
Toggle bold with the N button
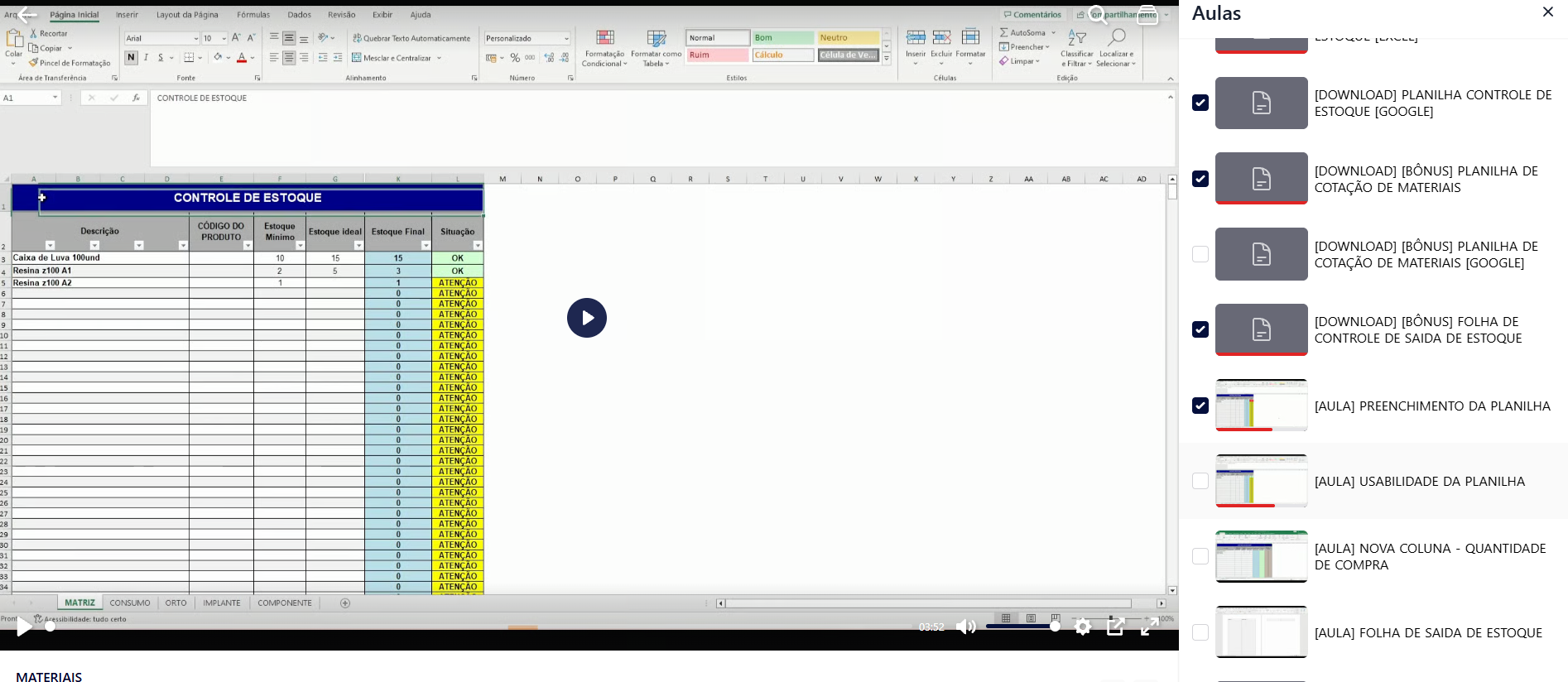point(131,57)
